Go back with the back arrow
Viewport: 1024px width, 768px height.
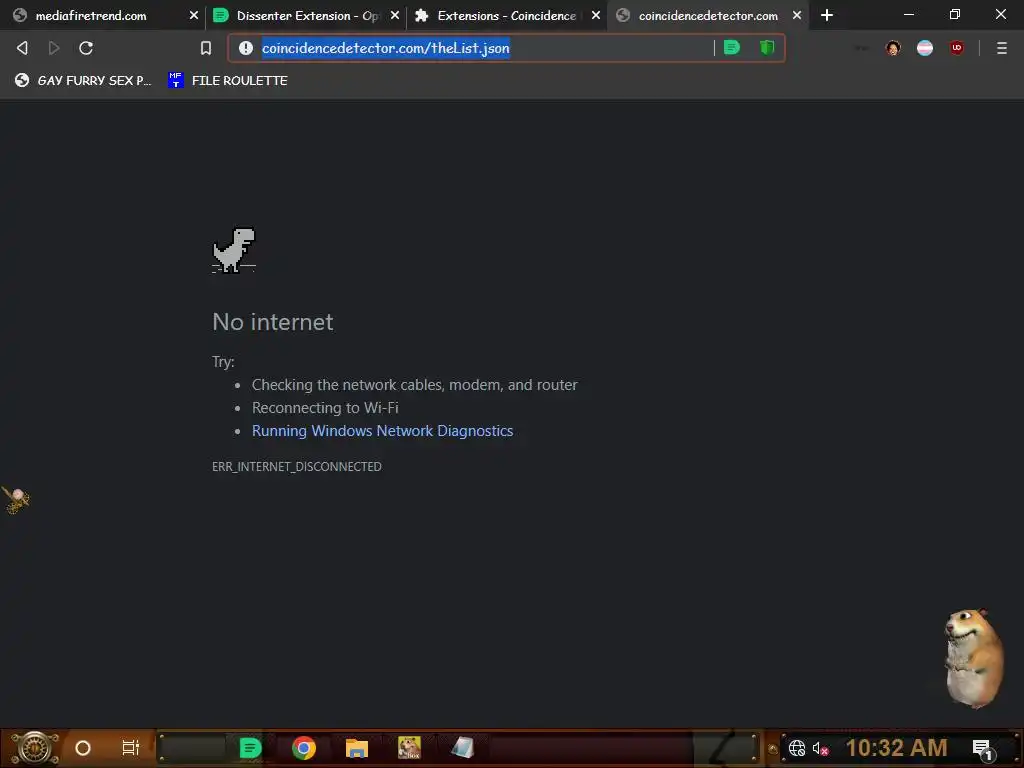pos(22,48)
